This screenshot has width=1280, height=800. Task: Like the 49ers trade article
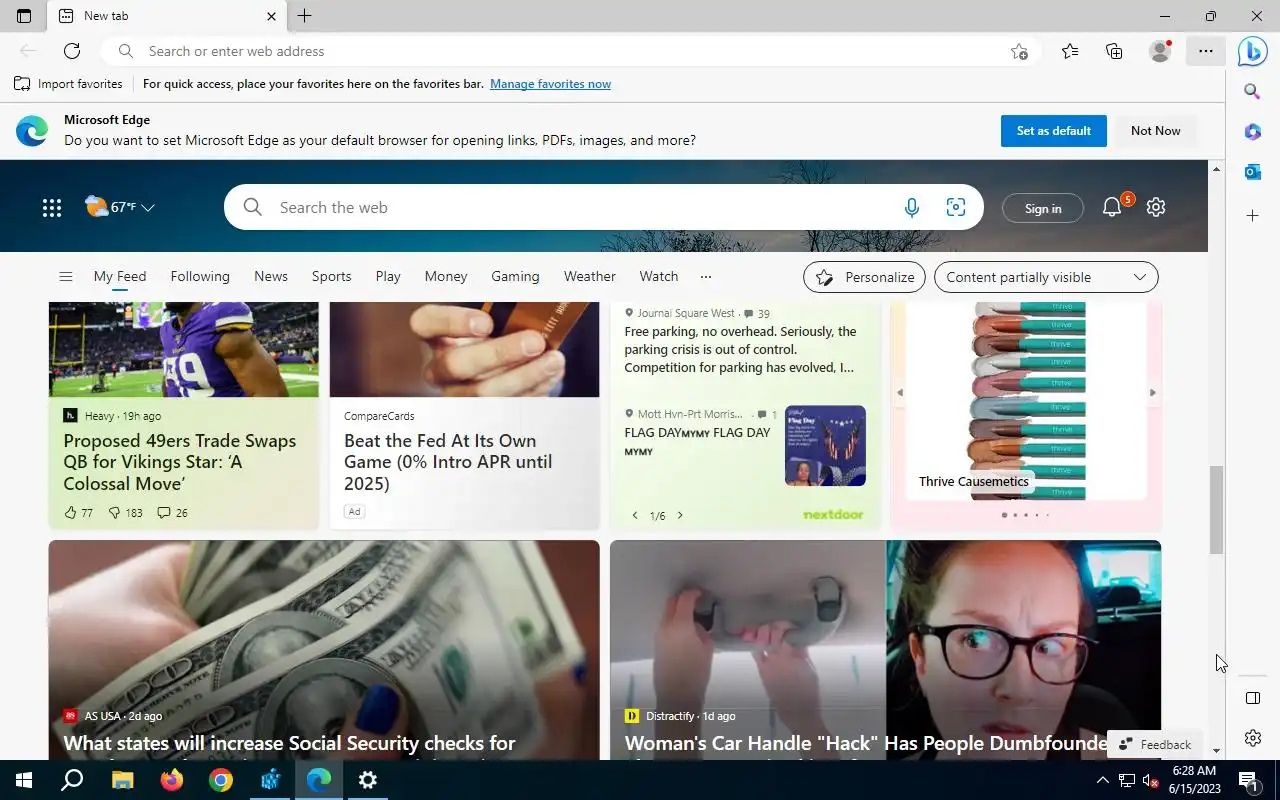(x=78, y=513)
